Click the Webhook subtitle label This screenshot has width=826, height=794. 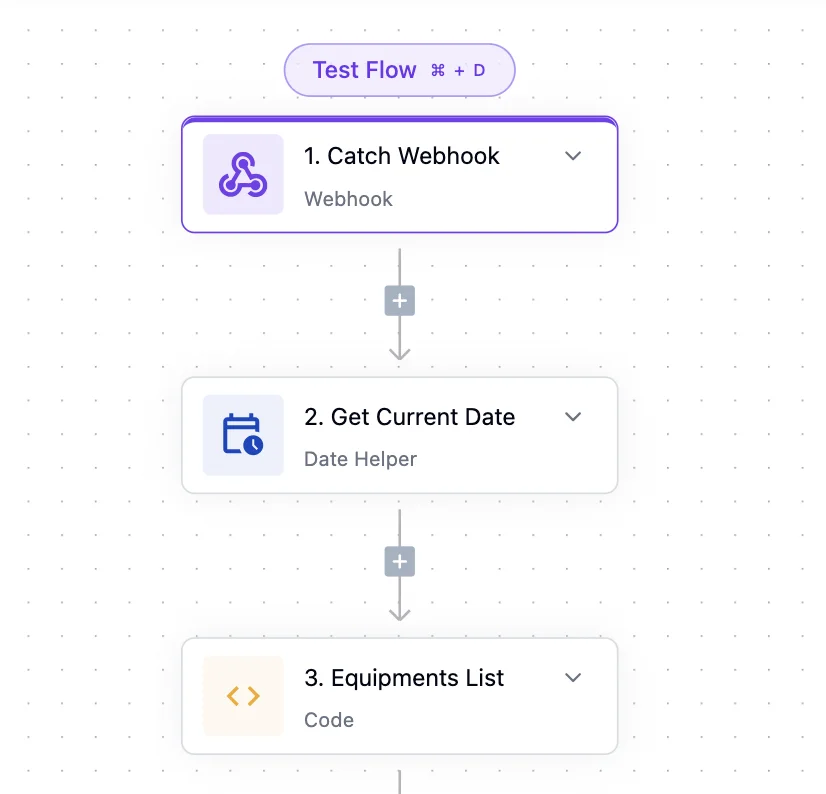coord(348,199)
